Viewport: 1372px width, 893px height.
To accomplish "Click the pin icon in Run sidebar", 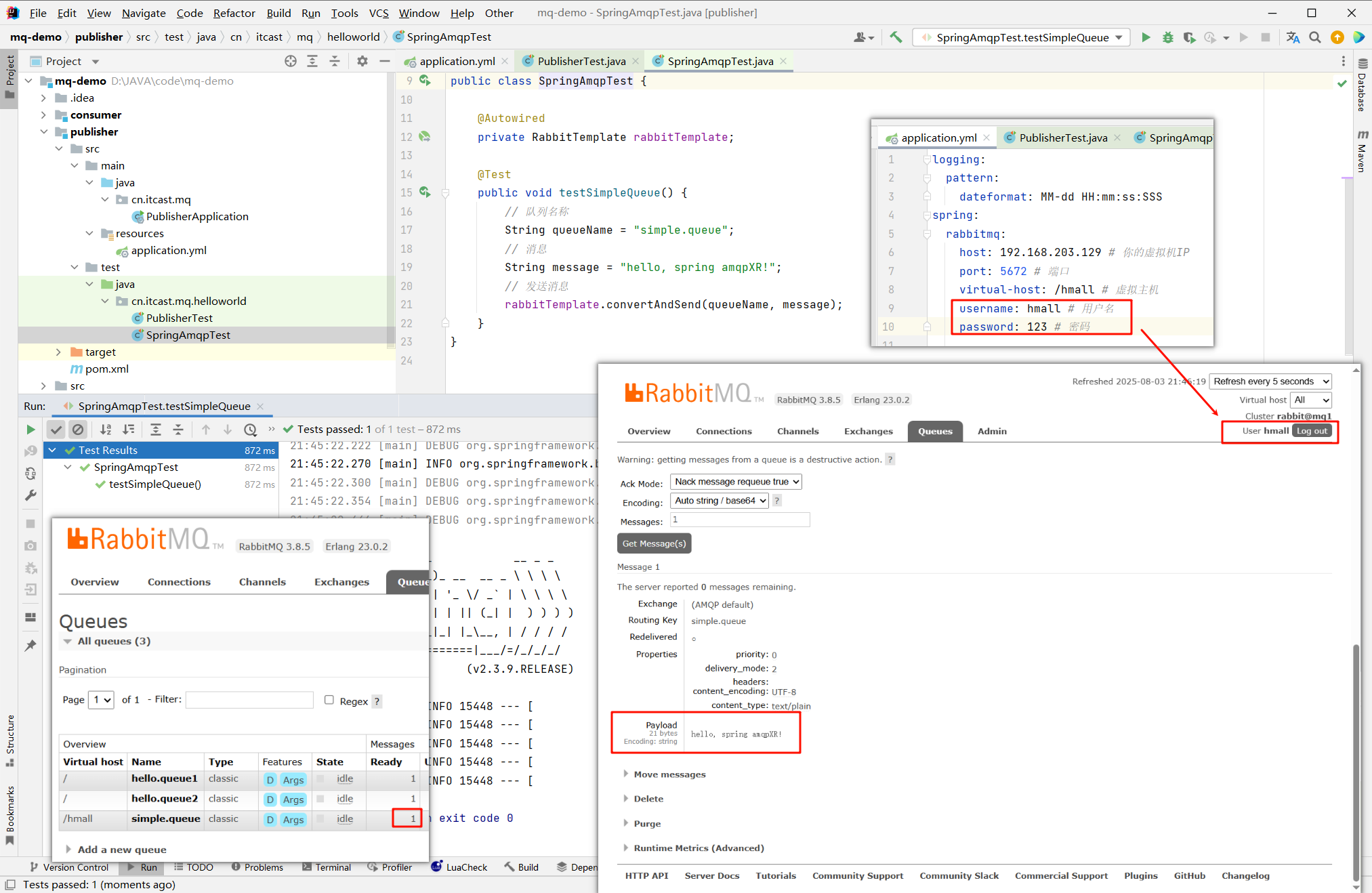I will pyautogui.click(x=30, y=646).
